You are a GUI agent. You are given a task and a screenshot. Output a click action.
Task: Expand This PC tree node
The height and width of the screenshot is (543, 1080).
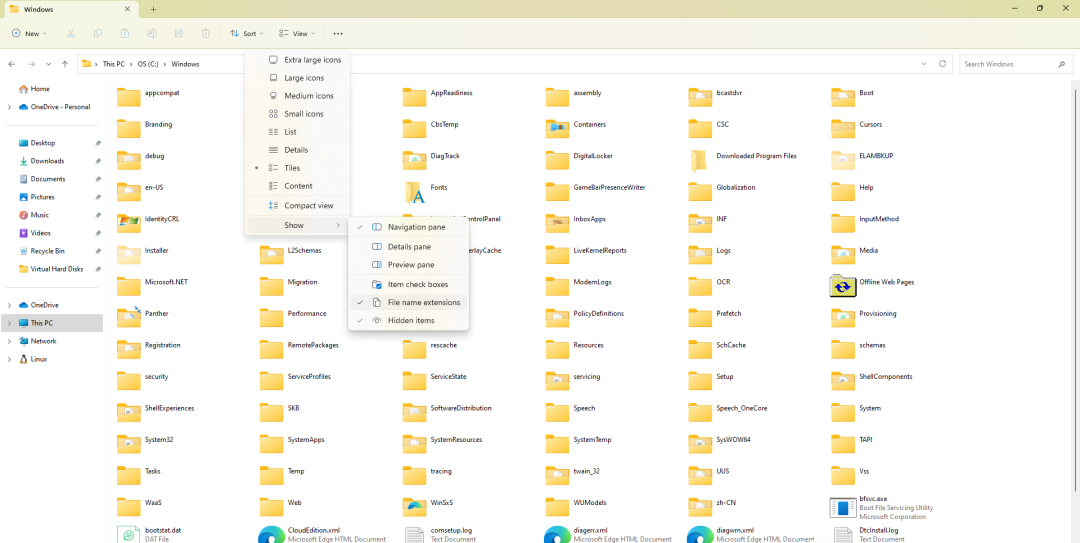(x=9, y=322)
